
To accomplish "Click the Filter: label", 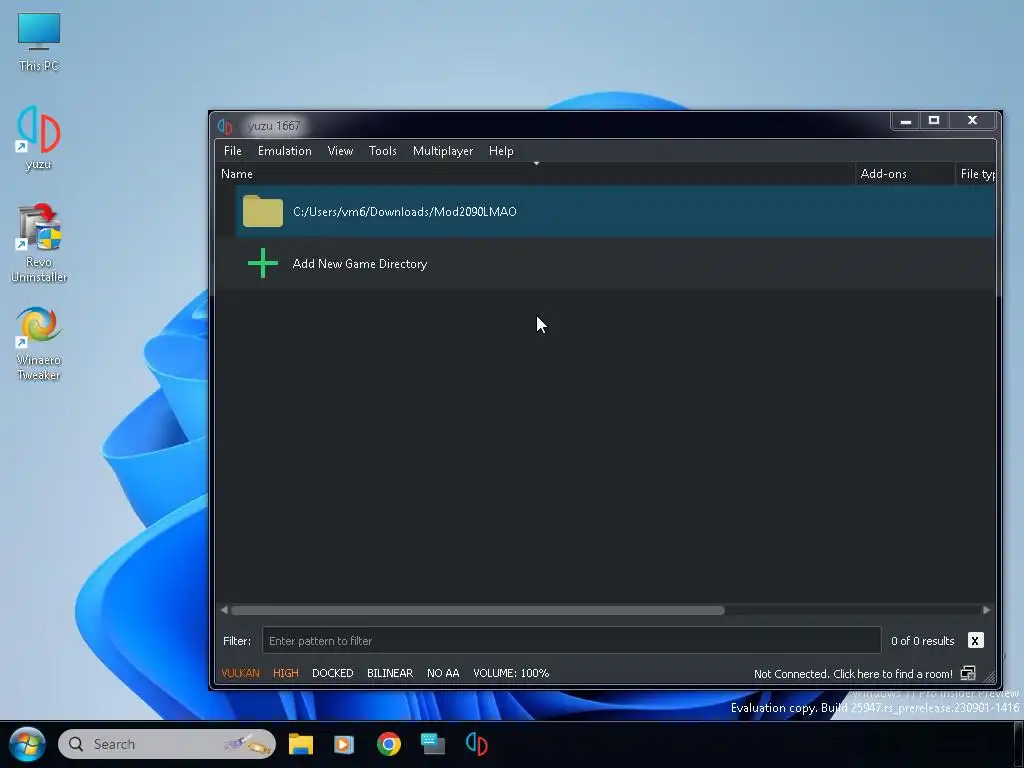I will (236, 641).
